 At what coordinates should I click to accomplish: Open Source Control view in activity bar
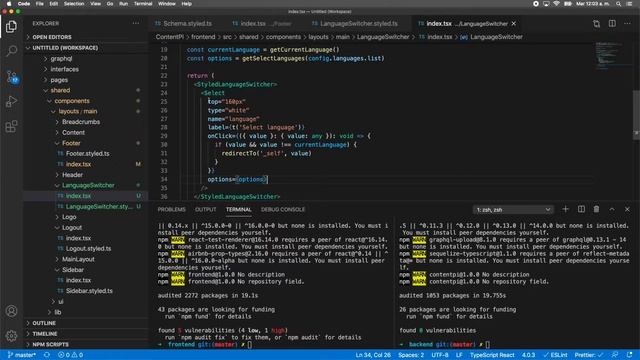(11, 76)
